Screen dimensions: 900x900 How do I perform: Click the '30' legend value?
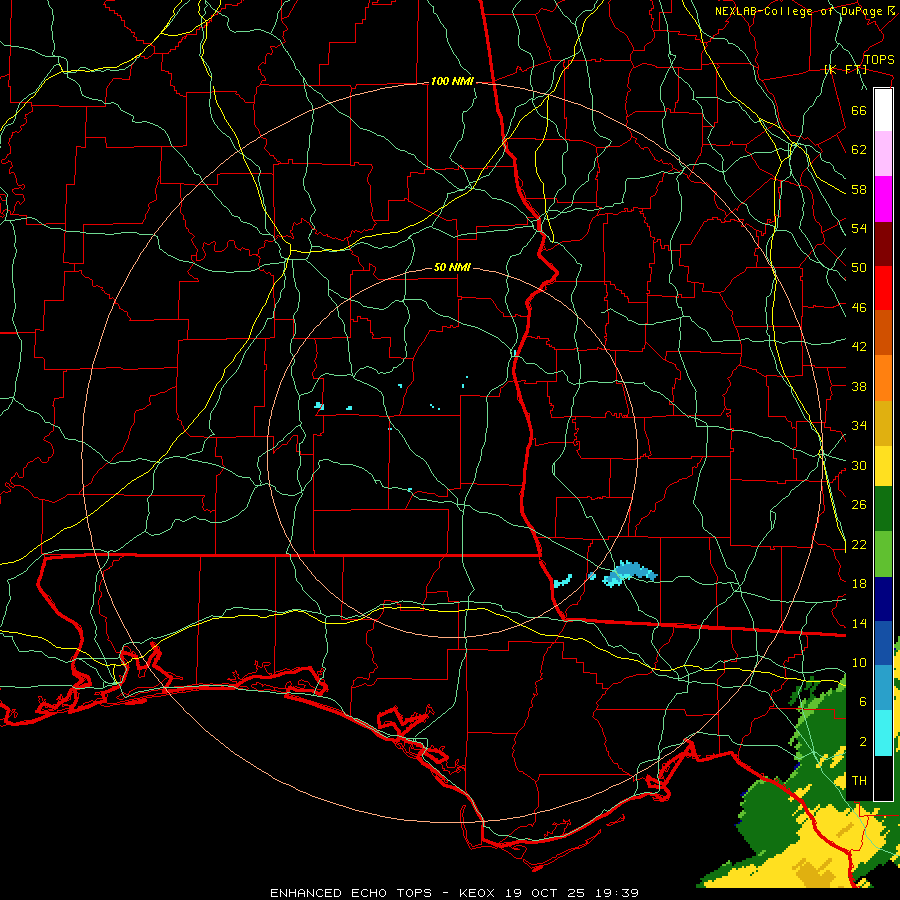point(859,465)
